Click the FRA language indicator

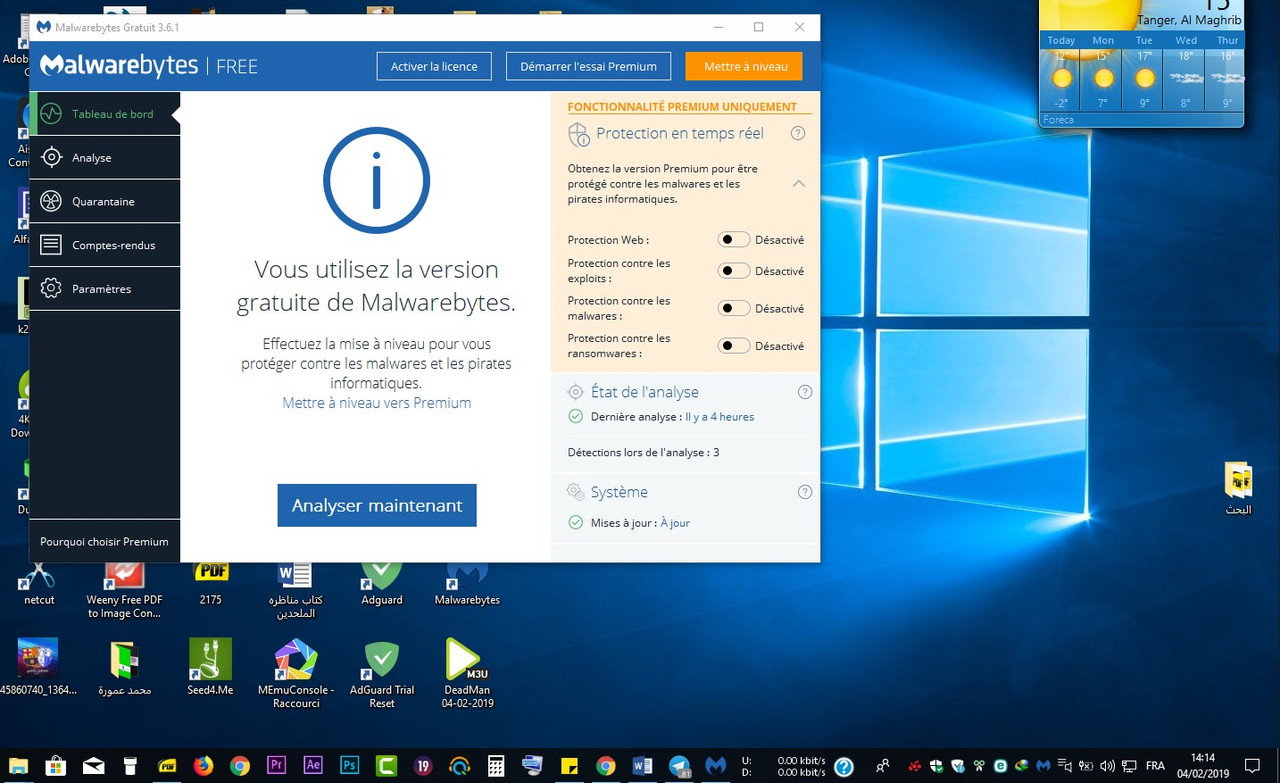click(x=1155, y=766)
